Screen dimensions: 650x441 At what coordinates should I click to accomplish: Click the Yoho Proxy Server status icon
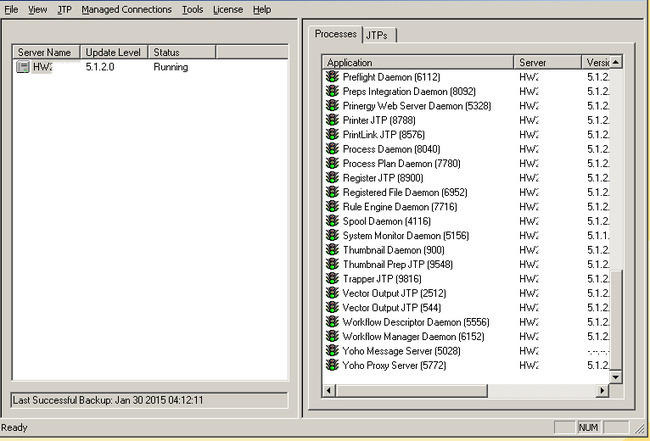pyautogui.click(x=332, y=366)
